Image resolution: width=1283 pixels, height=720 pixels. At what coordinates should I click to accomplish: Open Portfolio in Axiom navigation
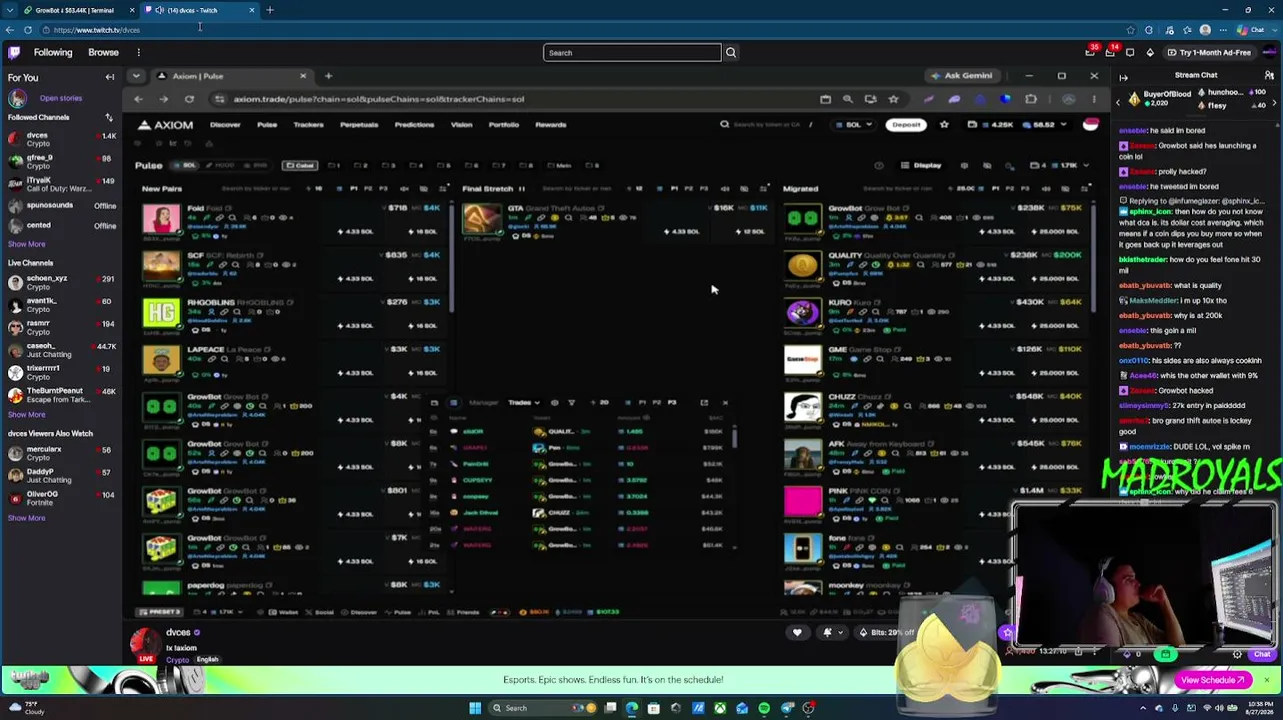[x=504, y=125]
